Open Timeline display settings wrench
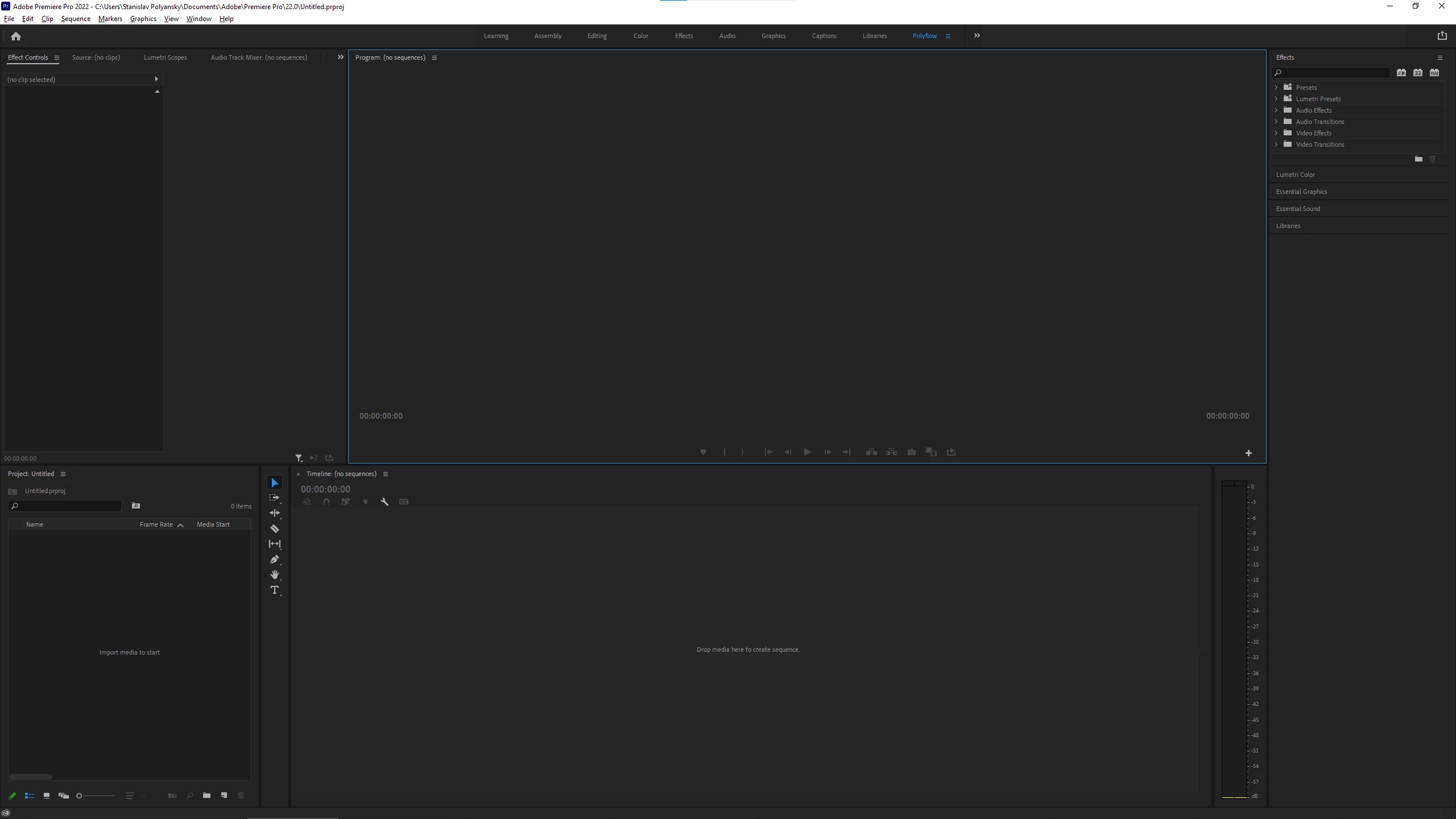This screenshot has height=819, width=1456. [x=384, y=502]
